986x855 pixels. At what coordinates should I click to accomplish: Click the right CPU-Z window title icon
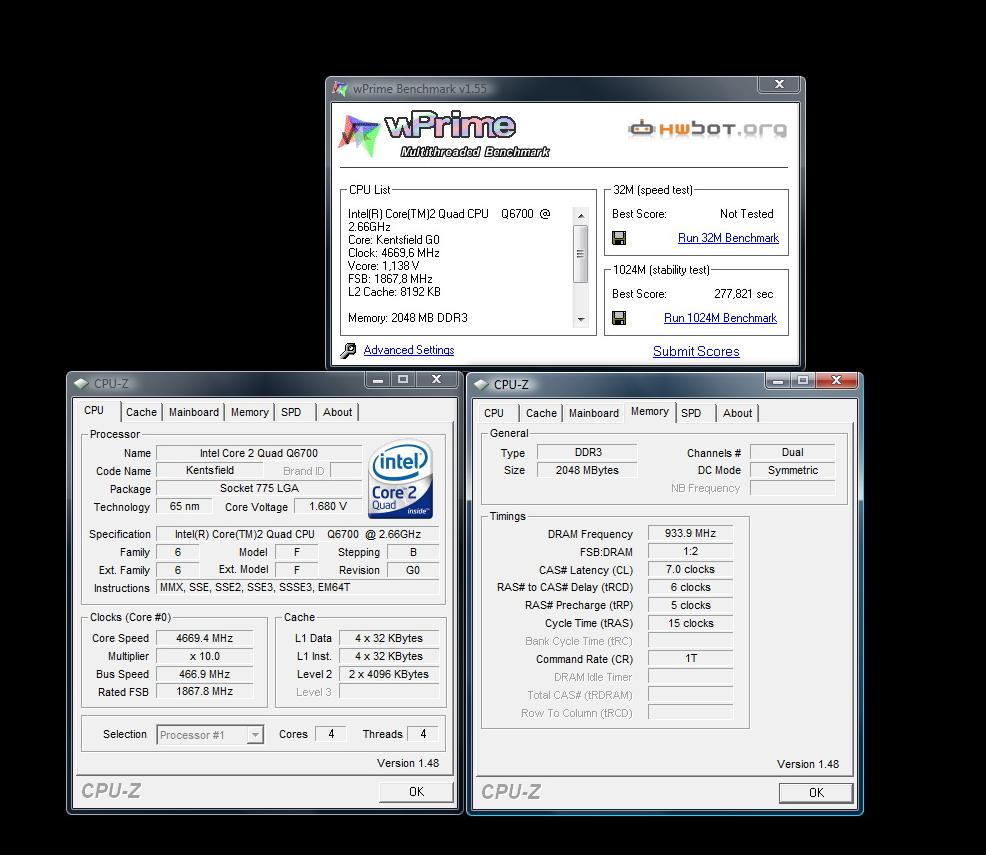tap(481, 385)
